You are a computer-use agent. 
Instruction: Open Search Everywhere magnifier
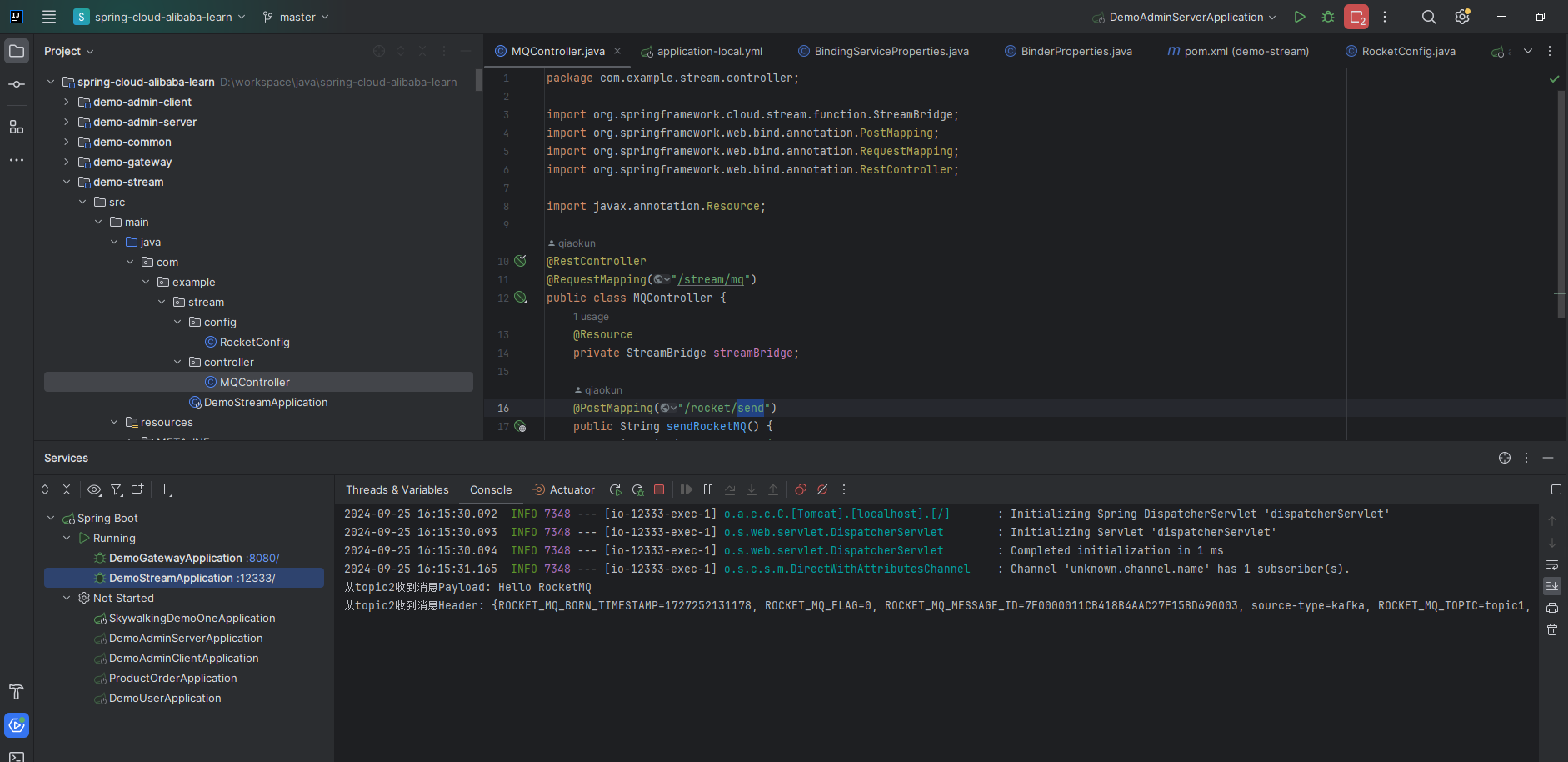pyautogui.click(x=1429, y=17)
